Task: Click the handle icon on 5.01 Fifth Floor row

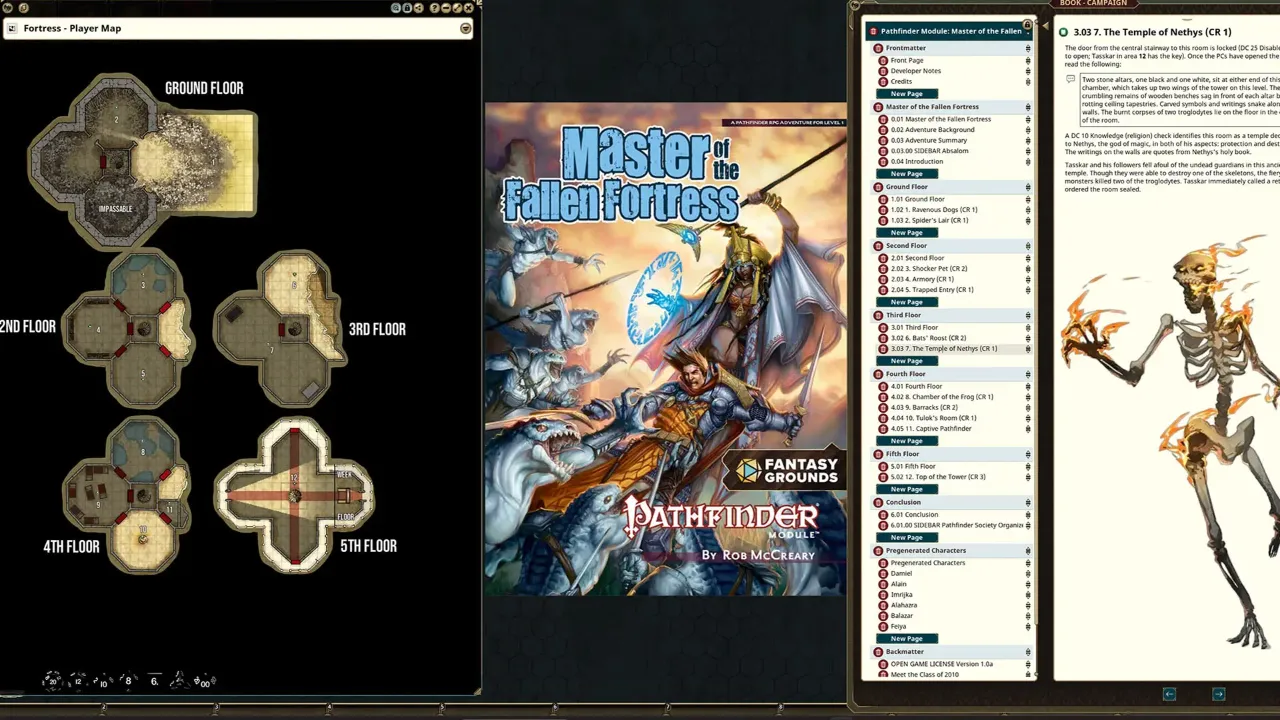Action: [x=1028, y=467]
